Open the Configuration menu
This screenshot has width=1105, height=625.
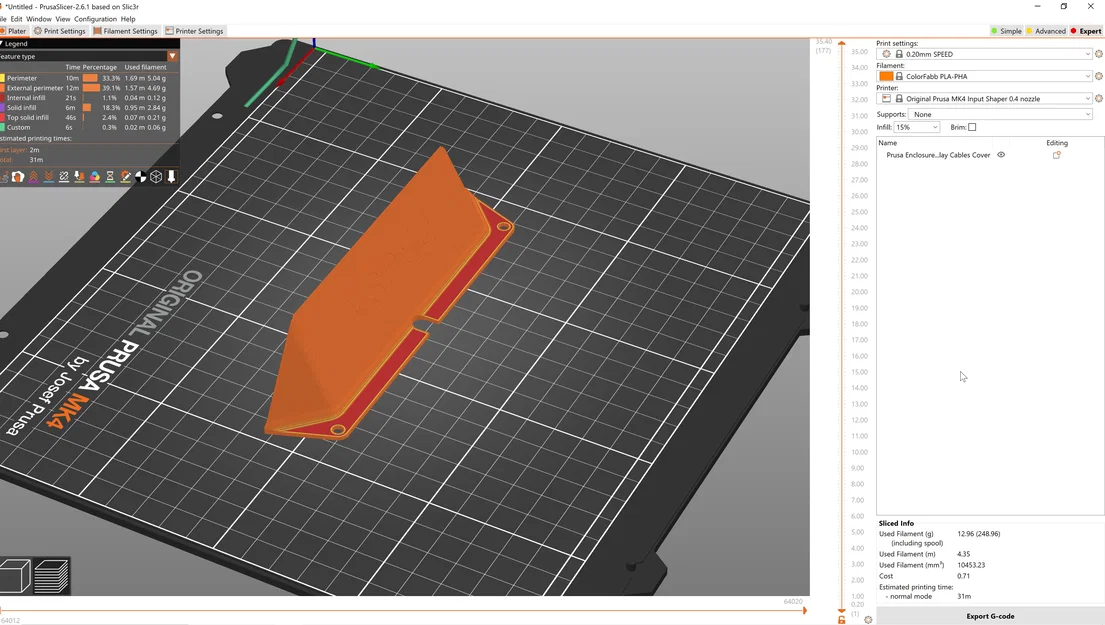[95, 18]
